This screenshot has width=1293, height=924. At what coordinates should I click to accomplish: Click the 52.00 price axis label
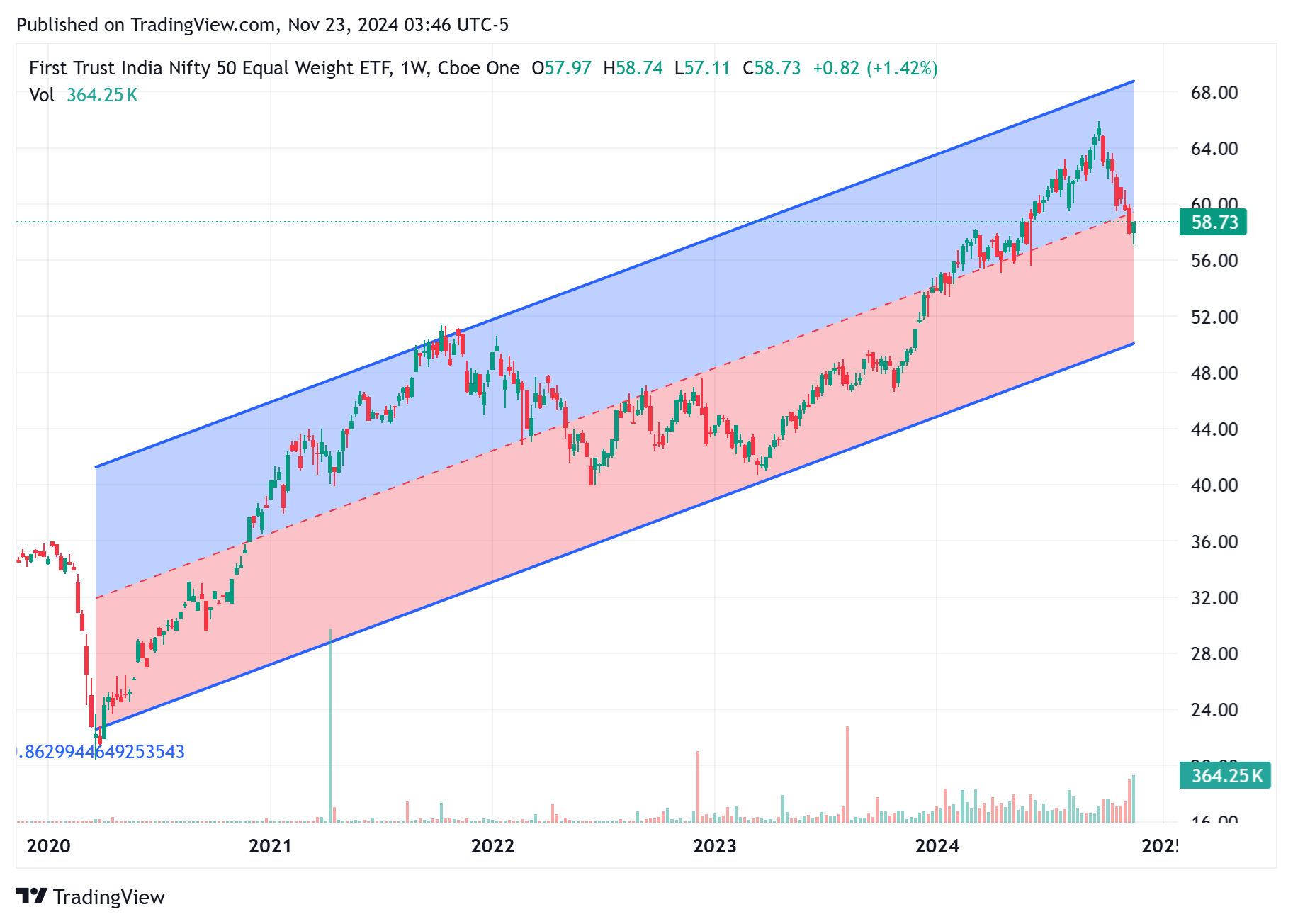click(1214, 317)
